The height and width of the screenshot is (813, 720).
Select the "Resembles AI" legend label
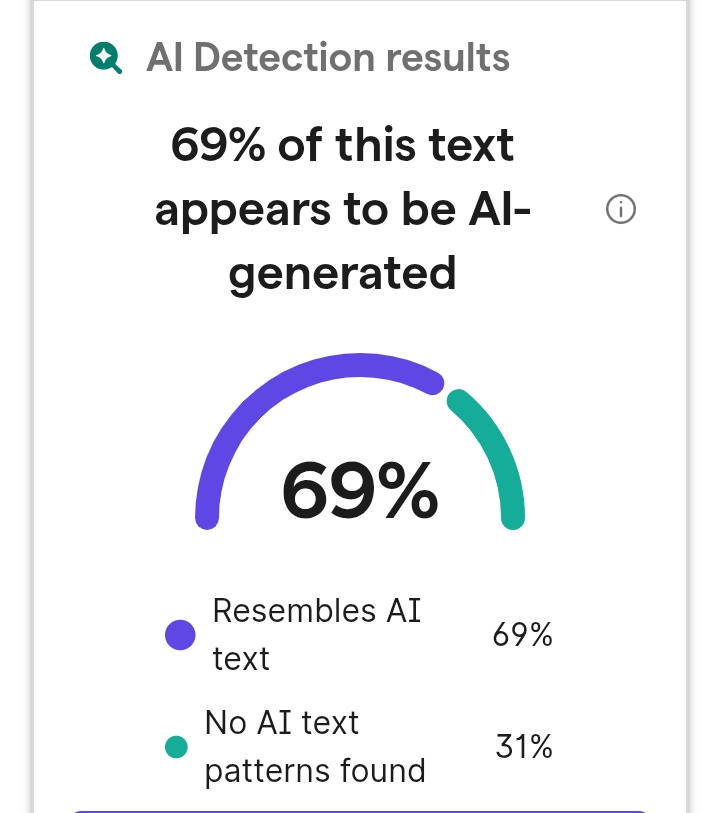pos(317,610)
